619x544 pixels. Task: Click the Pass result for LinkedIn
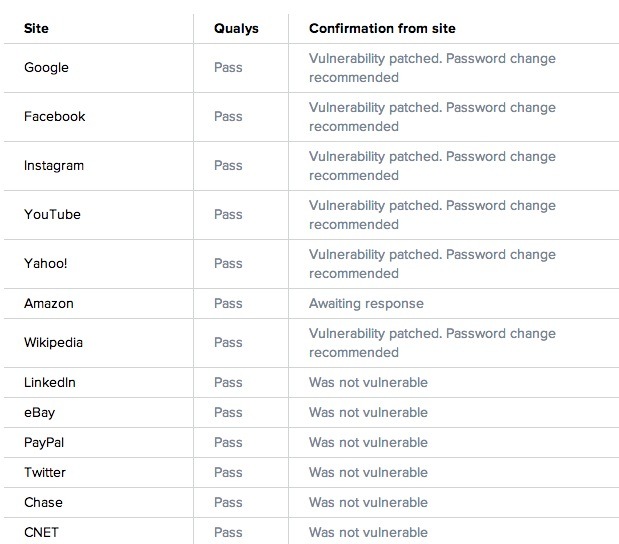228,382
